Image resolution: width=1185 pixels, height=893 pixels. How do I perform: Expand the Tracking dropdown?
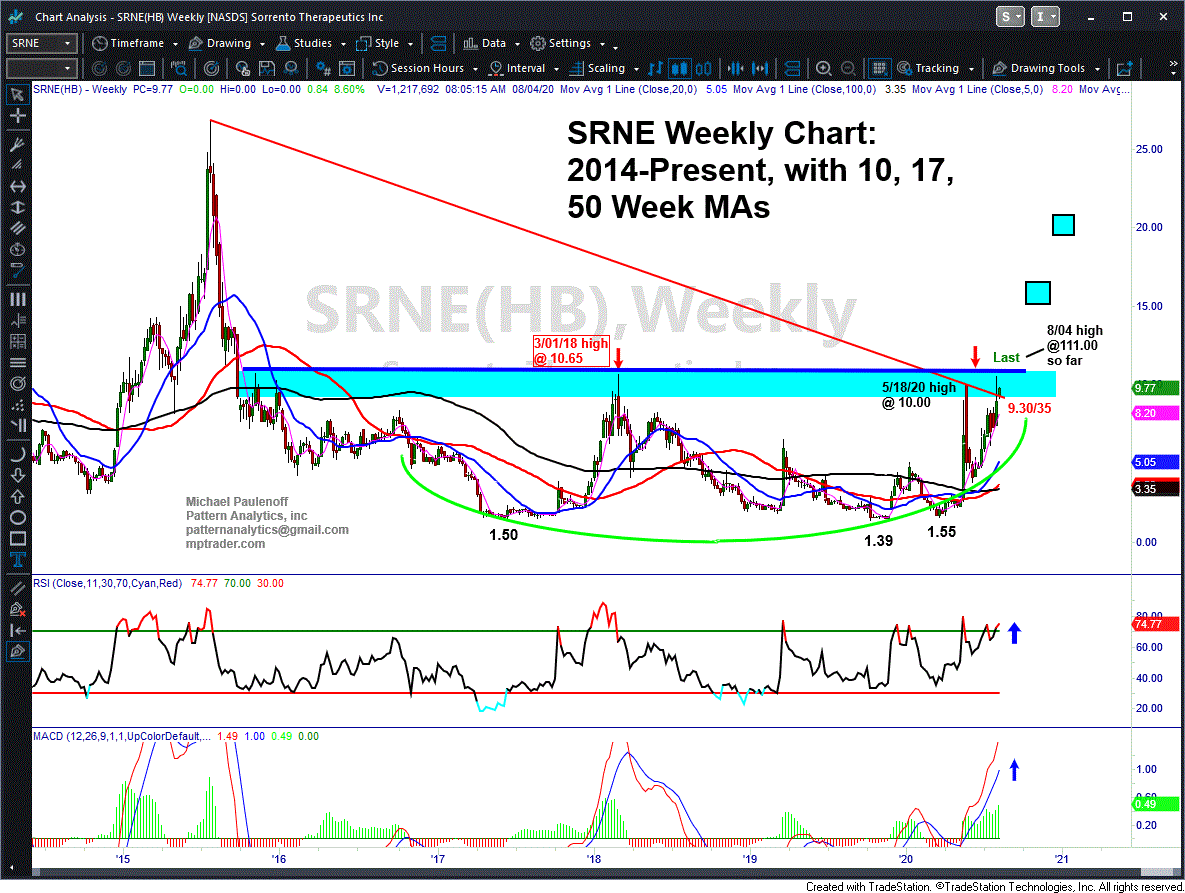[x=971, y=69]
